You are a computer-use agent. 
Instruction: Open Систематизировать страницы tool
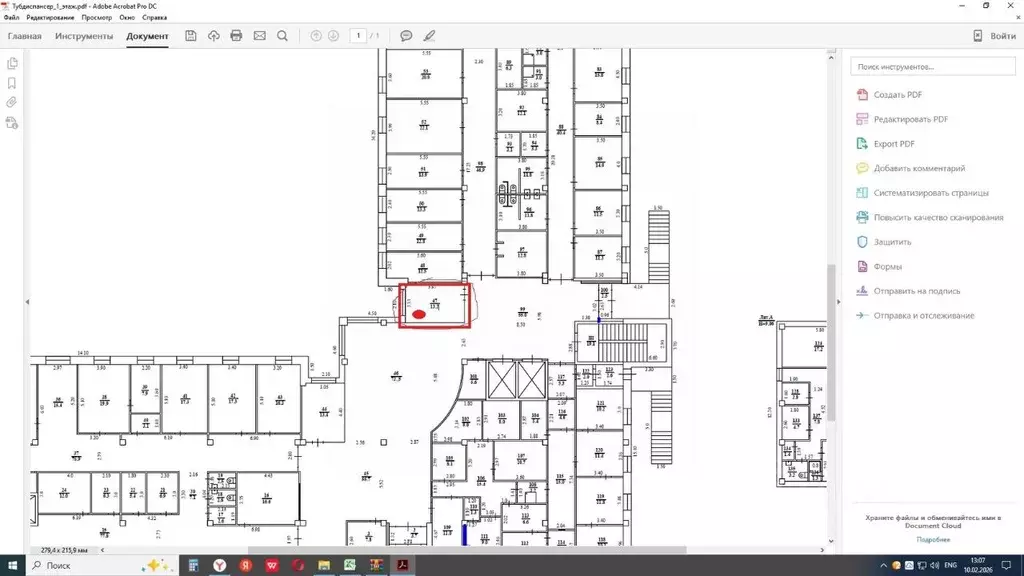(922, 193)
